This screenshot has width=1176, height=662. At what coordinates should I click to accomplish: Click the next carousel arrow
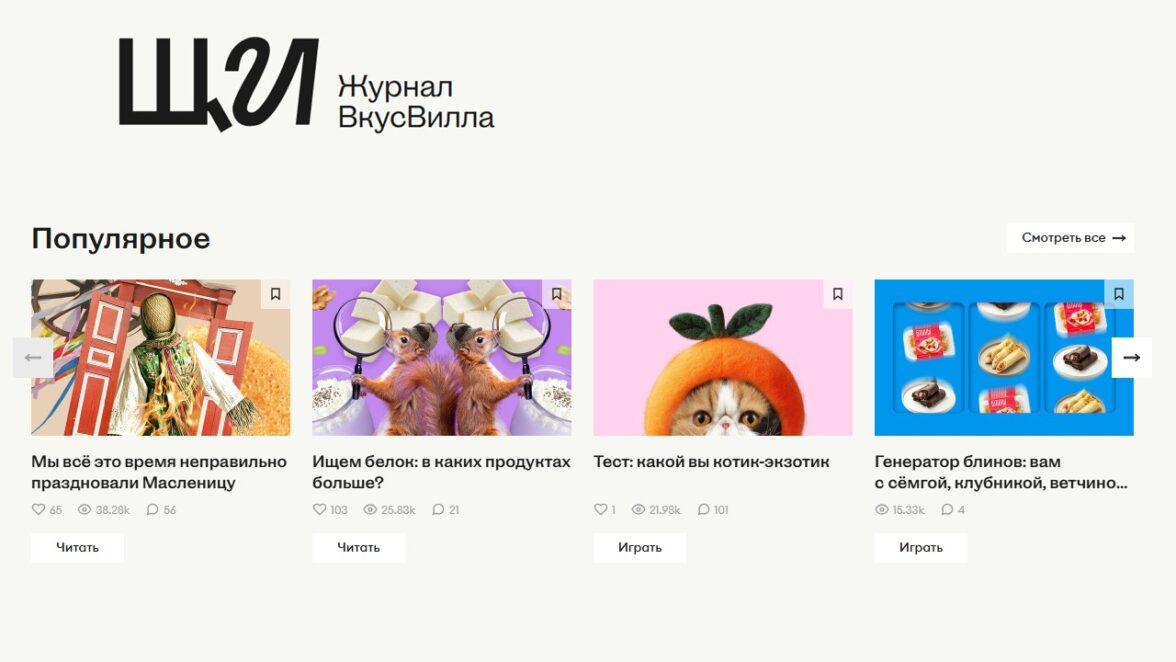(x=1131, y=358)
